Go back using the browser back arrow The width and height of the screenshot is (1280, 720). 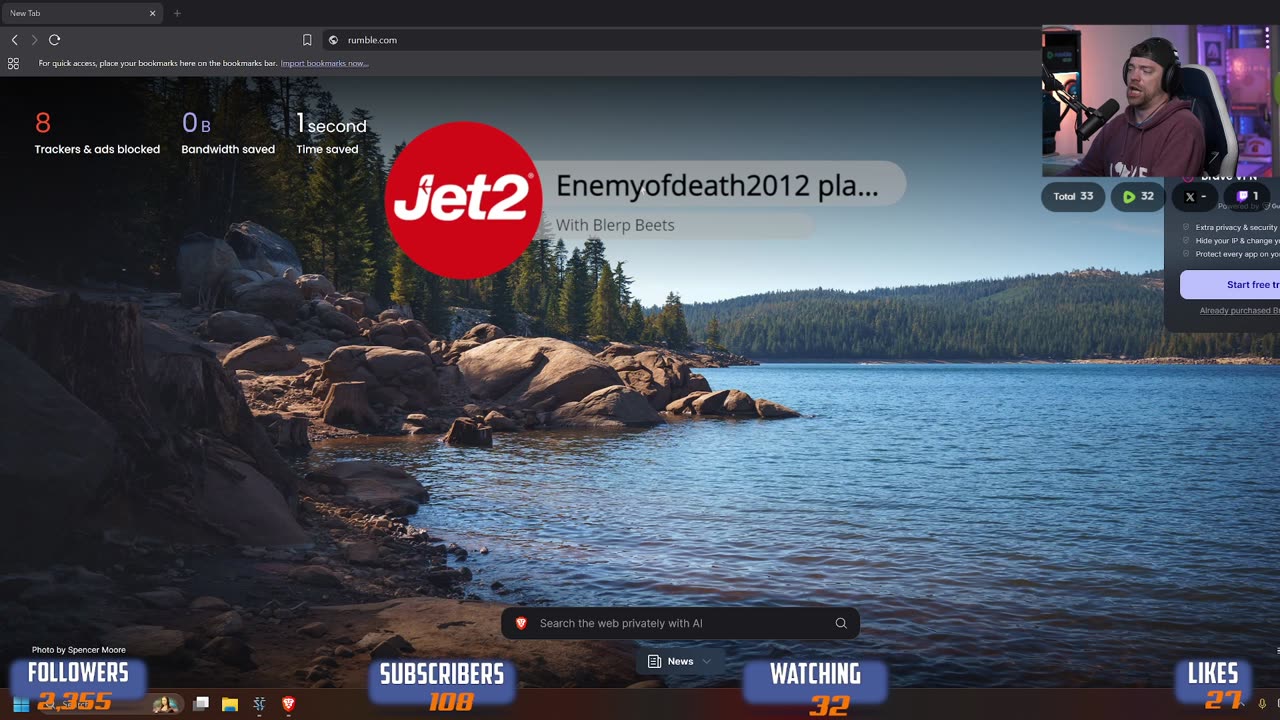coord(15,40)
